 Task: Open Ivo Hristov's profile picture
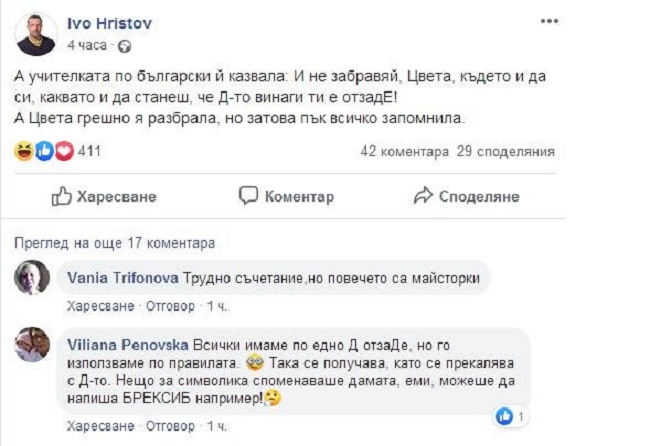click(36, 35)
